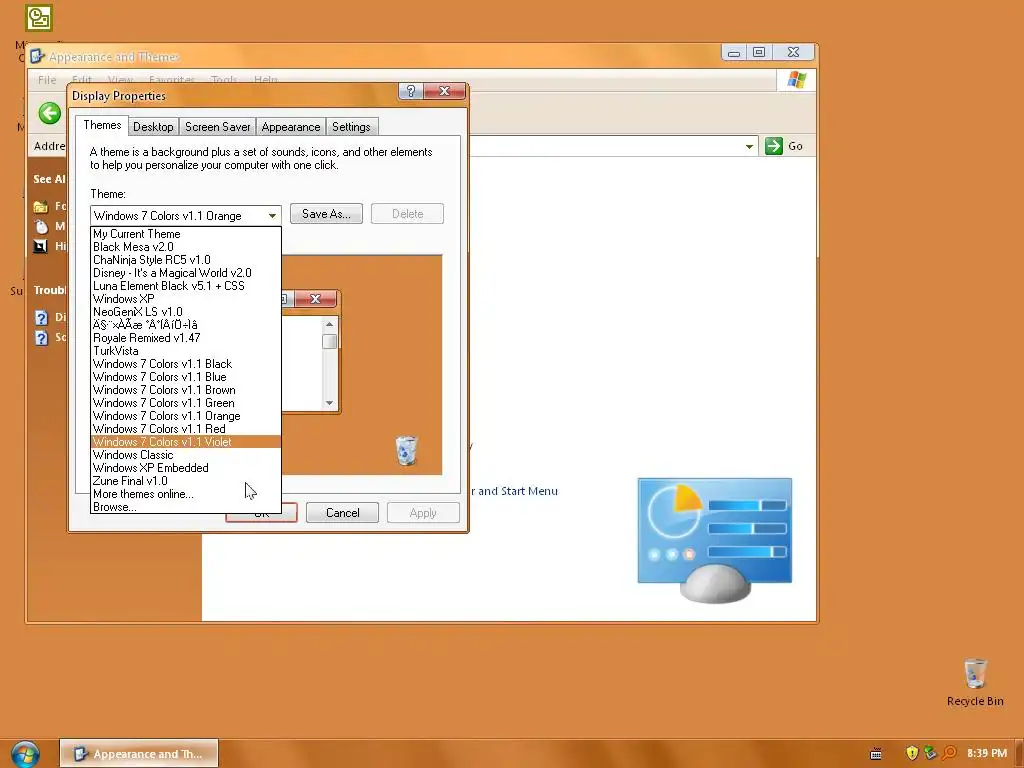Select 'Windows XP Embedded' theme

[x=185, y=468]
